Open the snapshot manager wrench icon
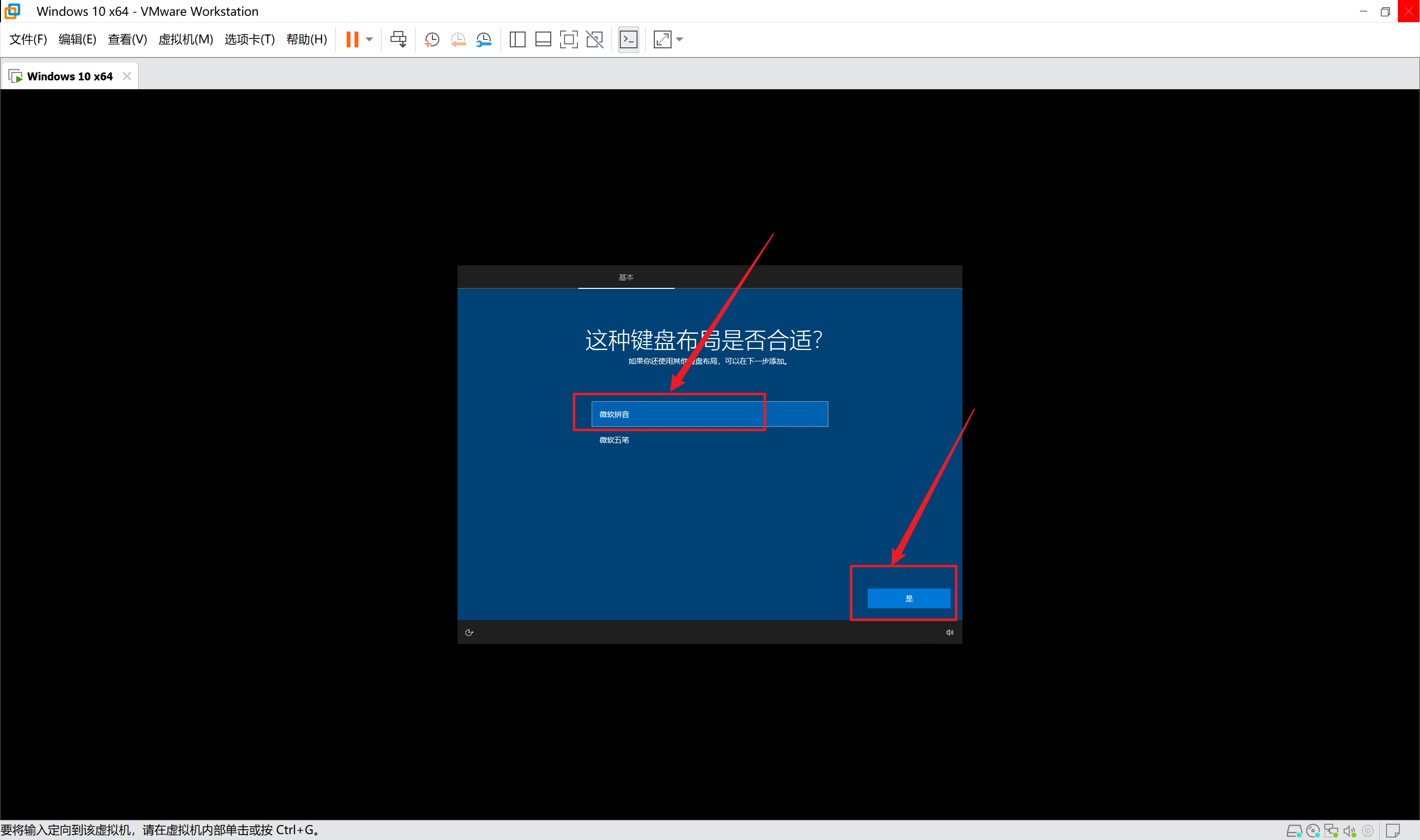 click(x=484, y=39)
